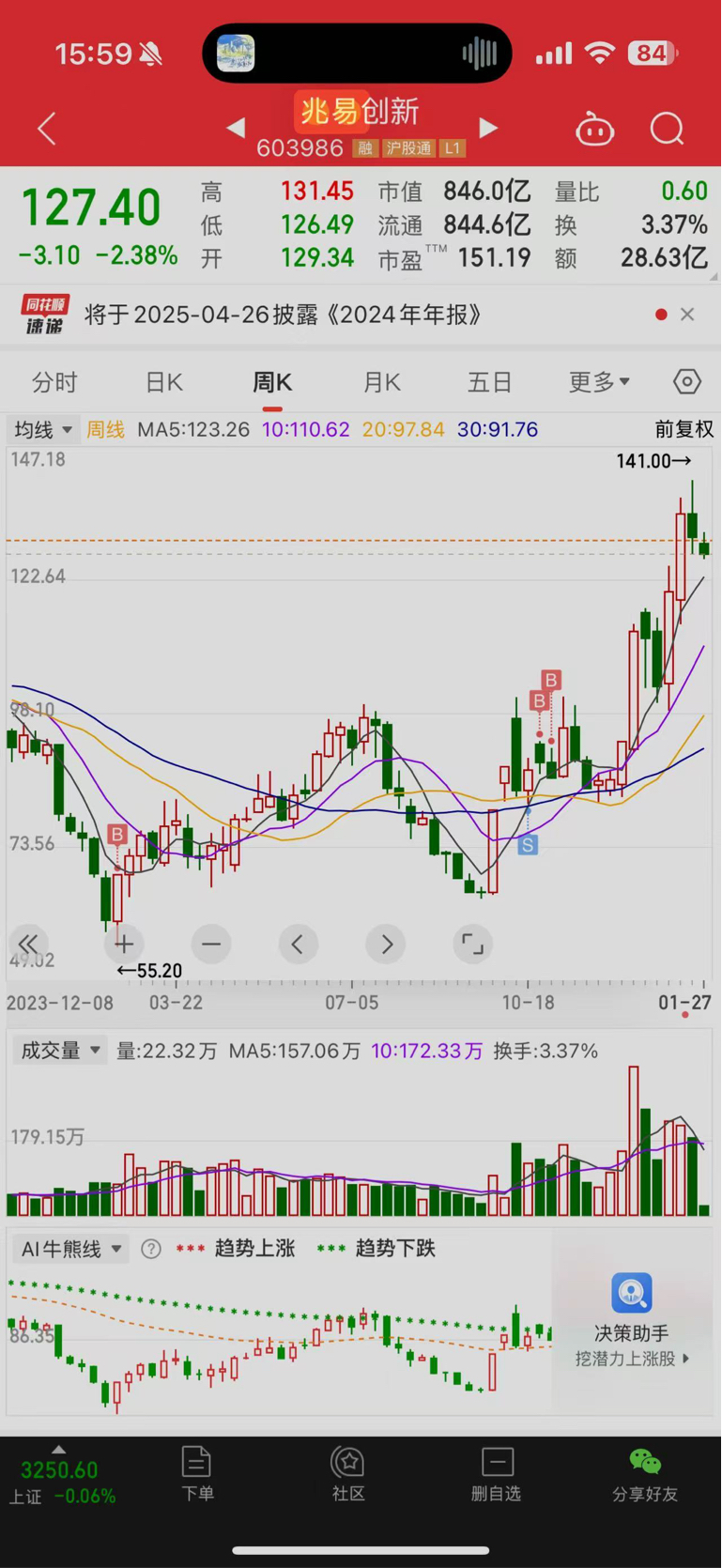Open the Dynamic Island app thumbnail
The image size is (722, 1568).
point(236,53)
